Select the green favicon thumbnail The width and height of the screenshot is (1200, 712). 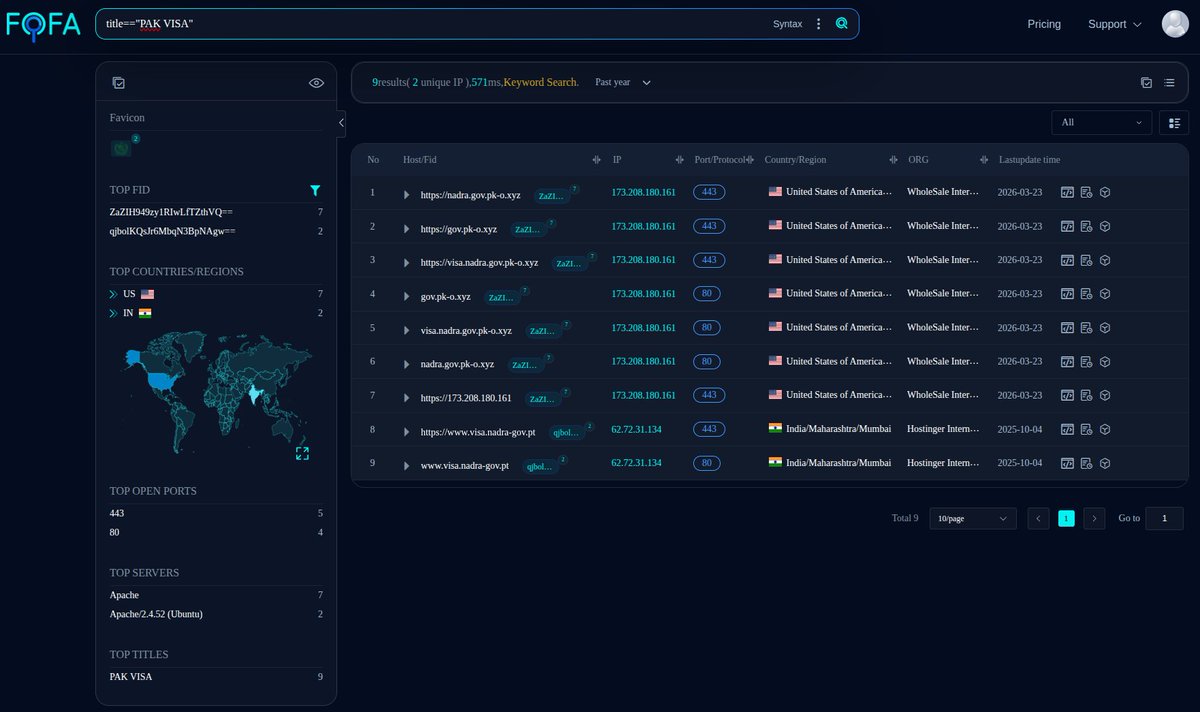(x=120, y=148)
